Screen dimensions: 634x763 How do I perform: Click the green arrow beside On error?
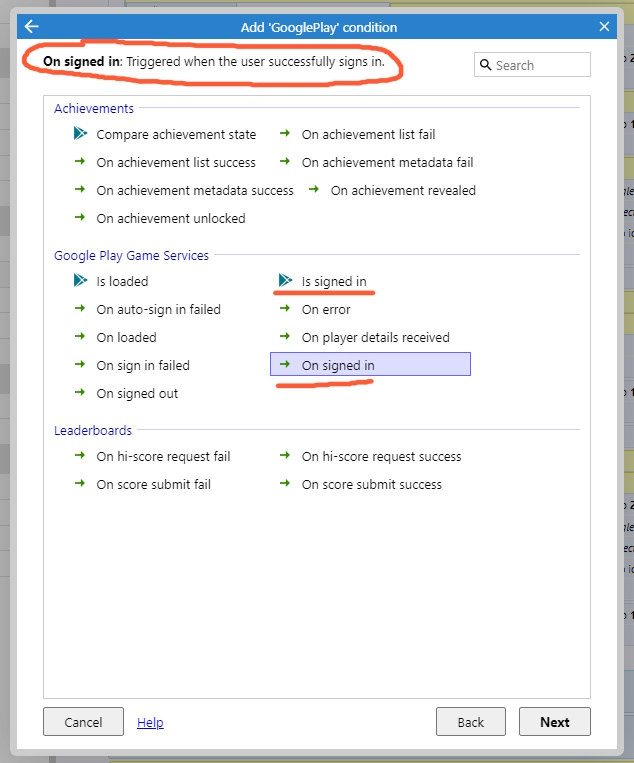coord(285,308)
